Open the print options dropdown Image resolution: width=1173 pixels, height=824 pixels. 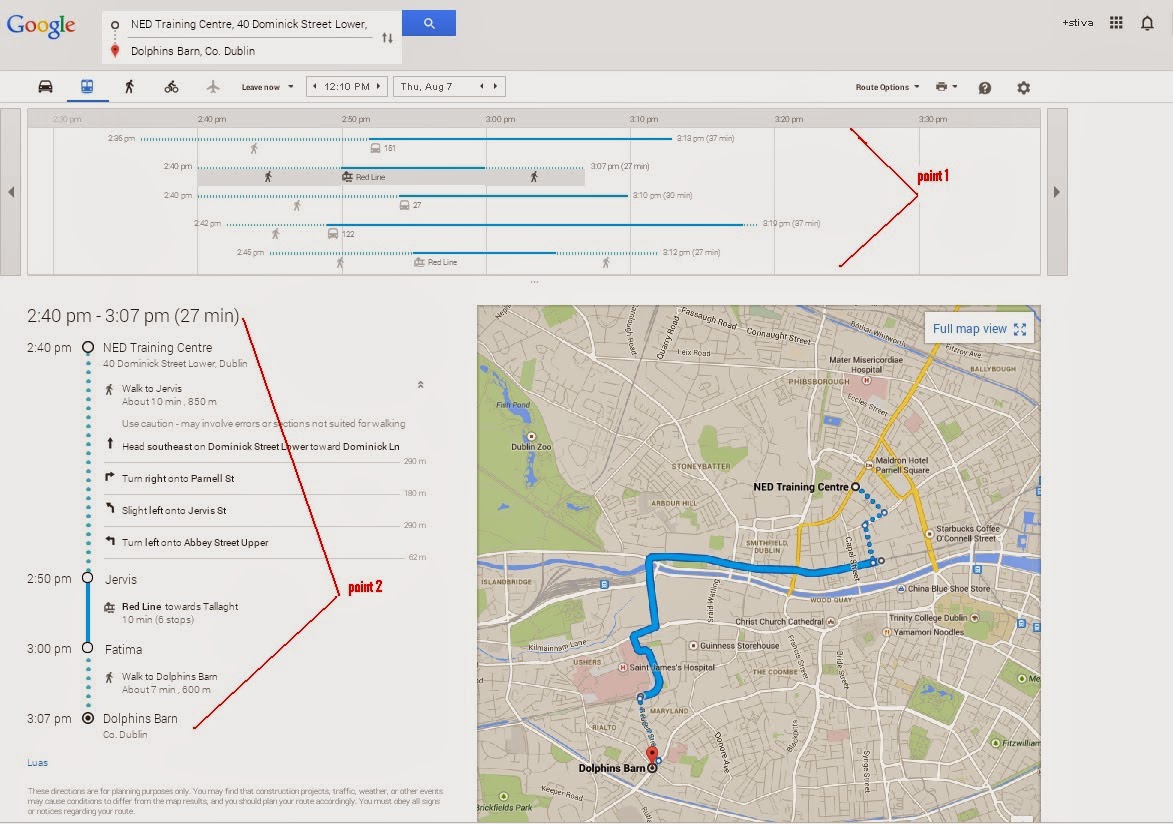pyautogui.click(x=946, y=87)
